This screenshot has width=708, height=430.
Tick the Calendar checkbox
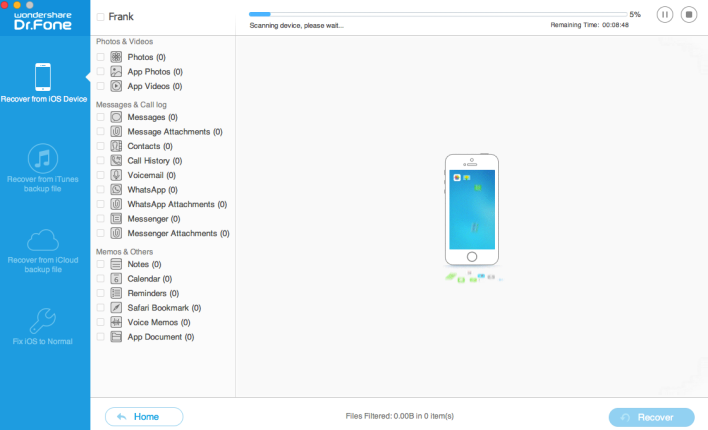click(100, 279)
